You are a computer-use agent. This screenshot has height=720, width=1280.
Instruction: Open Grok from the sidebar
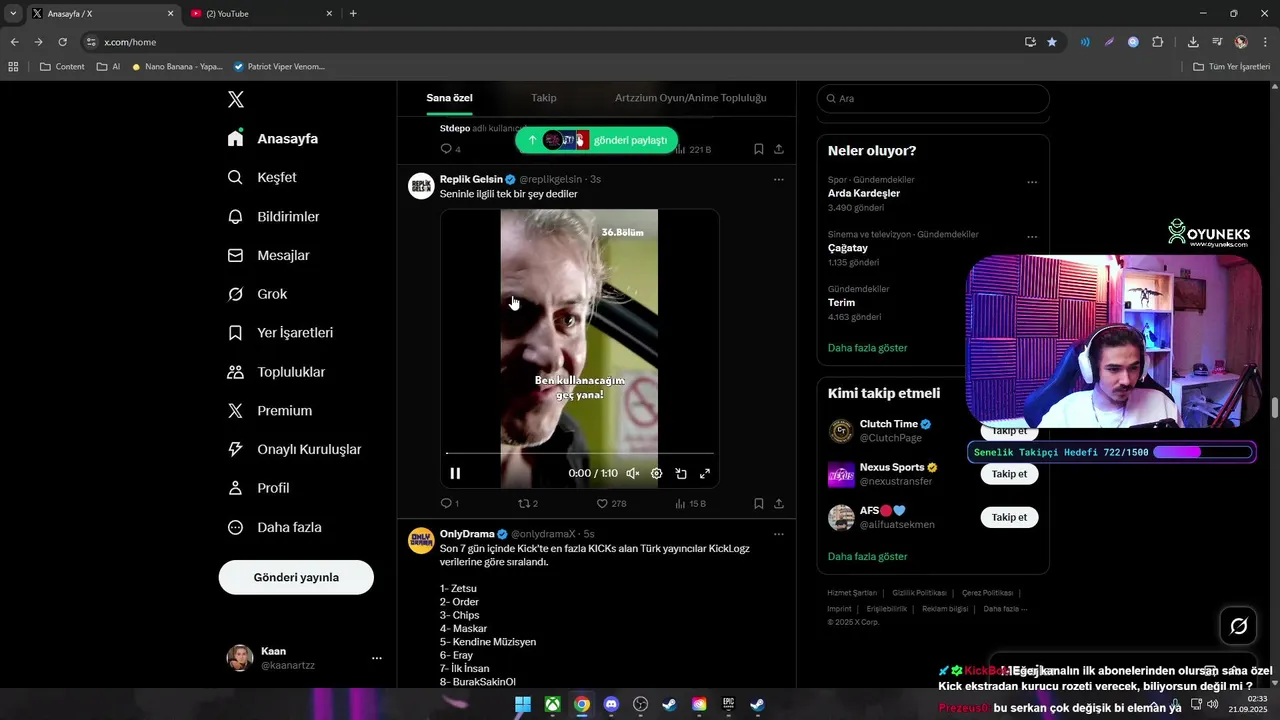point(257,294)
